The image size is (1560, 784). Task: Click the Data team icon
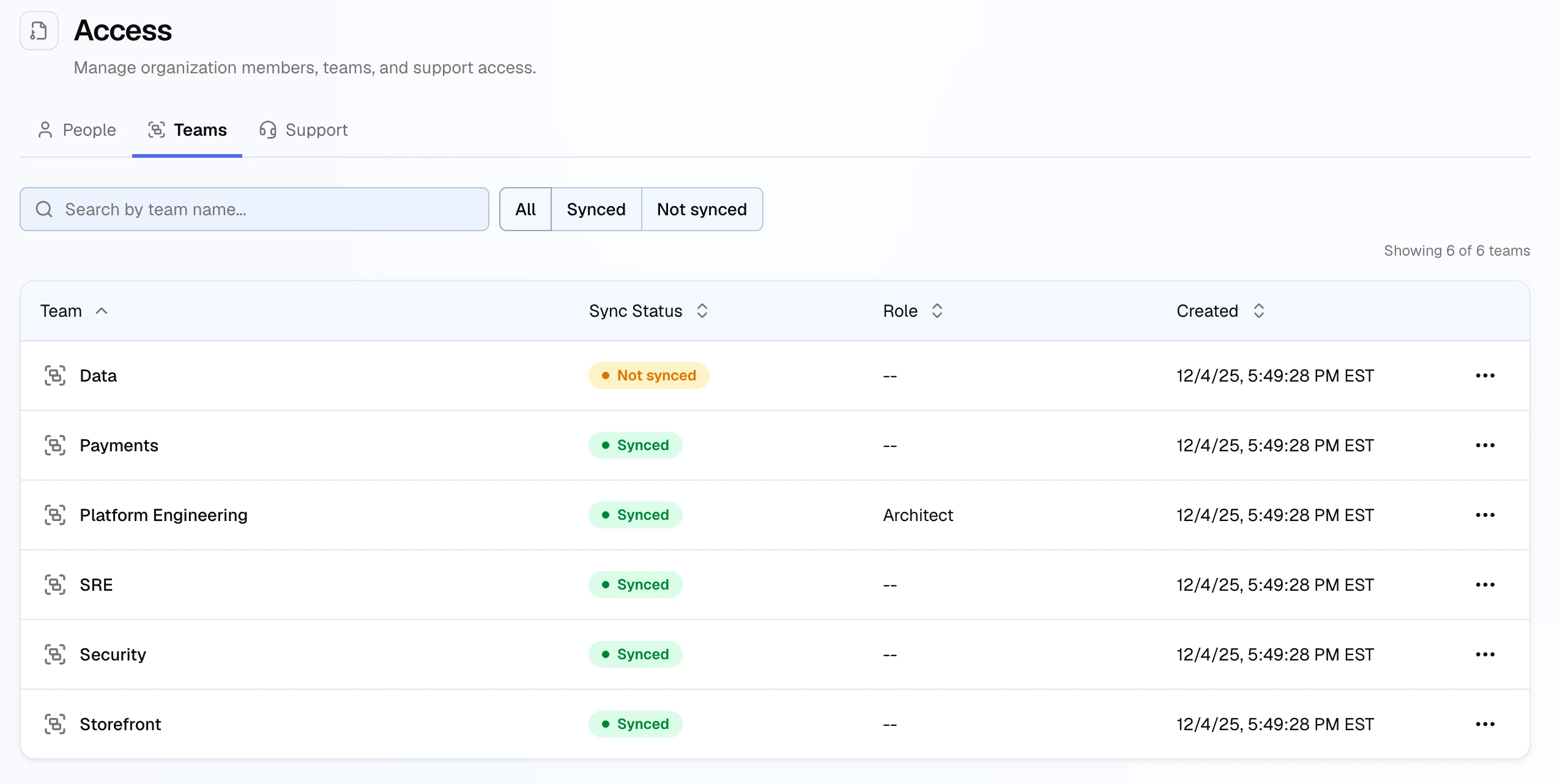(55, 375)
